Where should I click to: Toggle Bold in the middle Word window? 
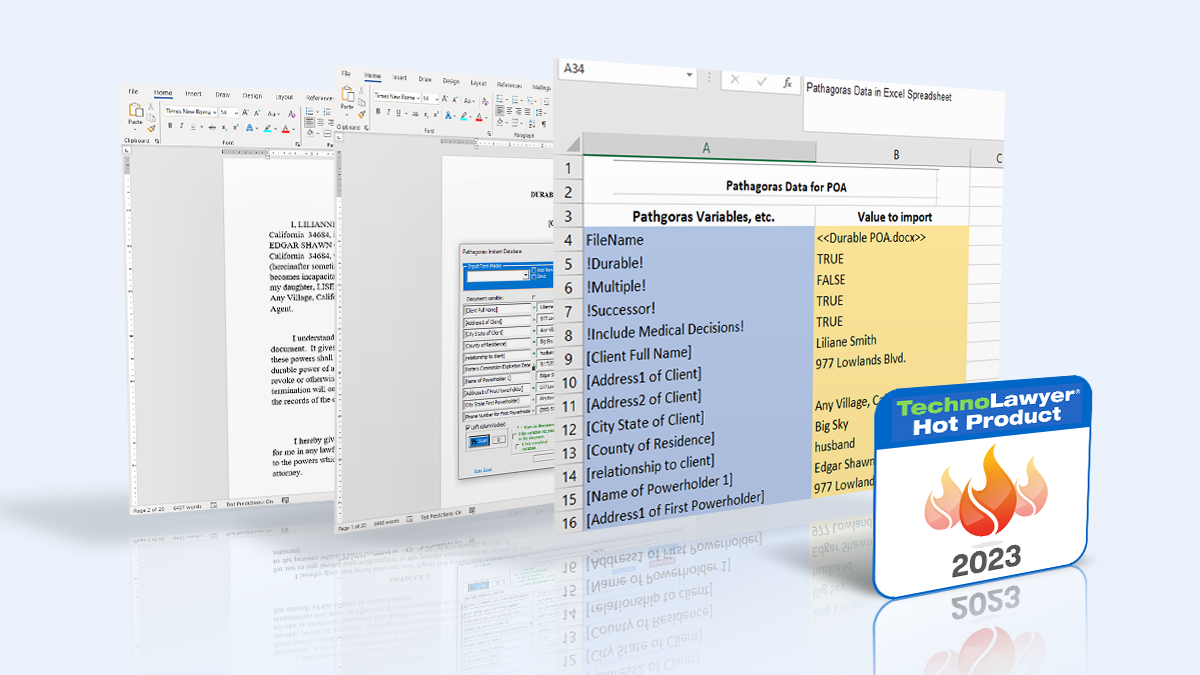point(378,112)
